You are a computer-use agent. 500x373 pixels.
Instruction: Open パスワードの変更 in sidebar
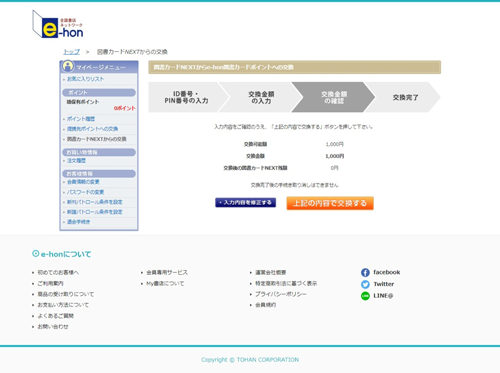tap(86, 192)
